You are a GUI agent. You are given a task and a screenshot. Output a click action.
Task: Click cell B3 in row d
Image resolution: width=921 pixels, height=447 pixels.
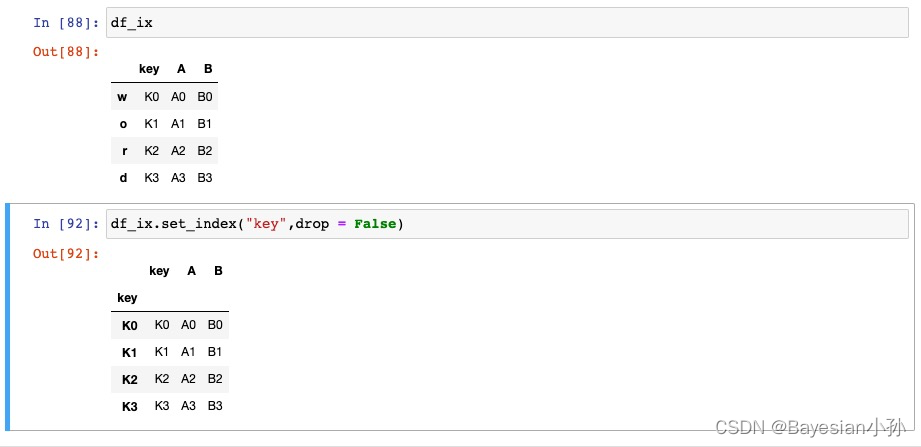[205, 178]
